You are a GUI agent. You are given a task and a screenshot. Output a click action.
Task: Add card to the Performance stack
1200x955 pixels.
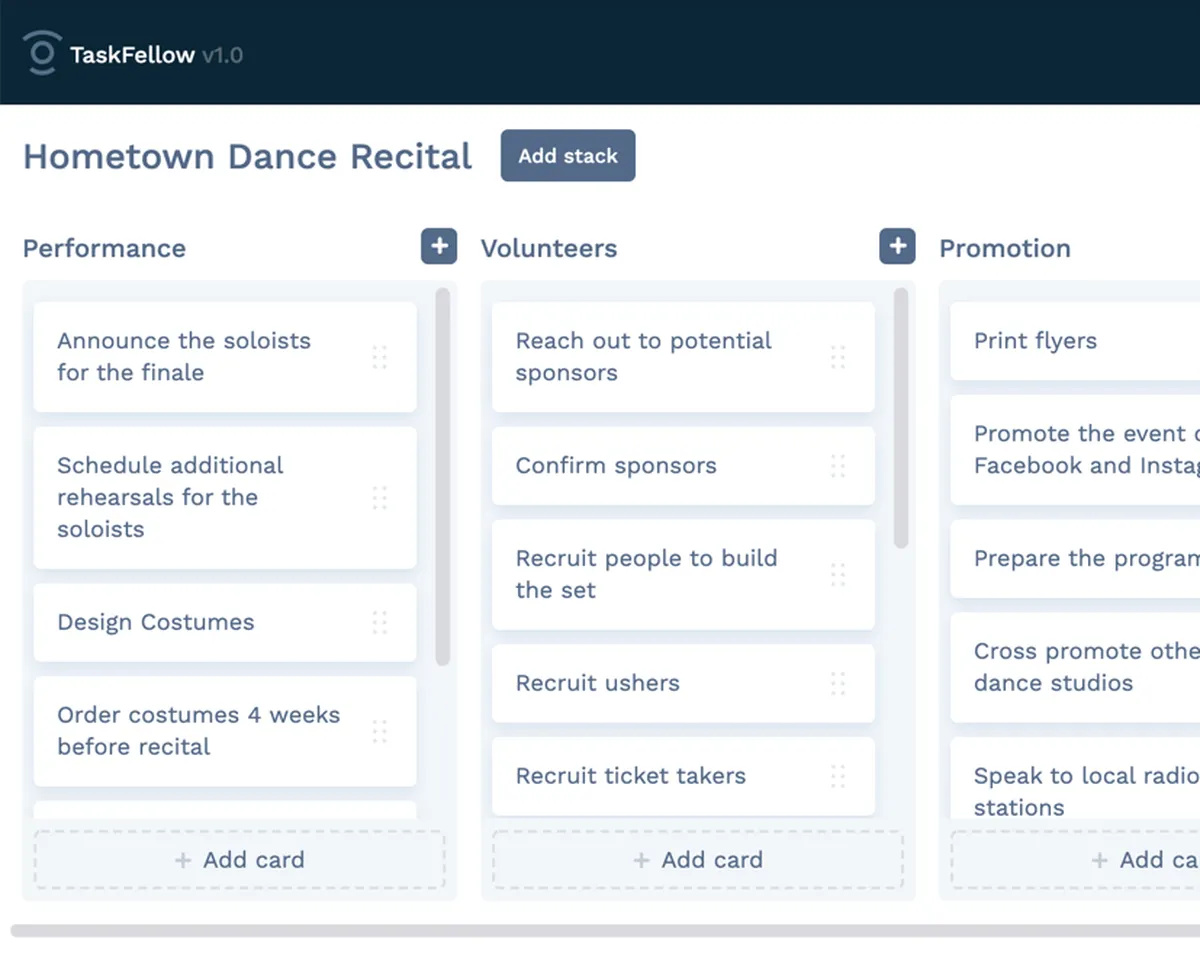[x=240, y=860]
